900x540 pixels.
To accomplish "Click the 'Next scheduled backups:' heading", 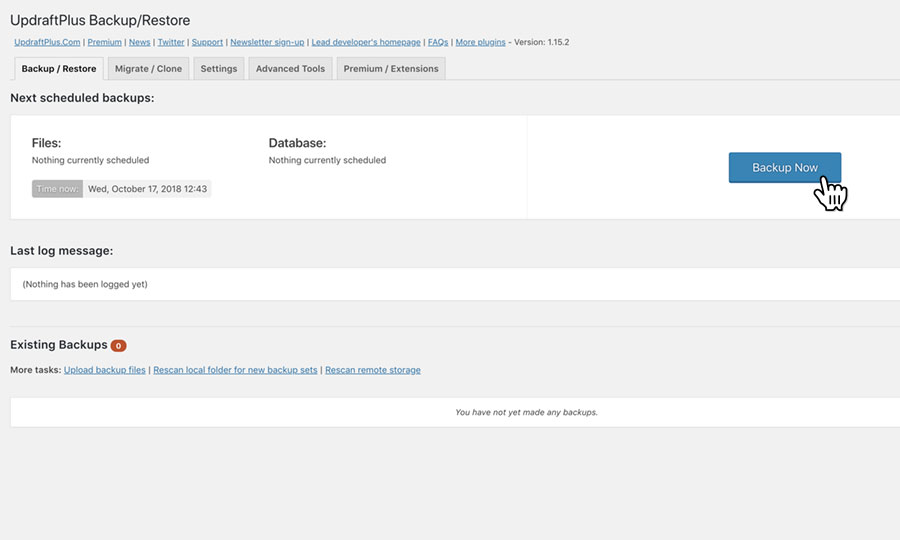I will pos(82,98).
